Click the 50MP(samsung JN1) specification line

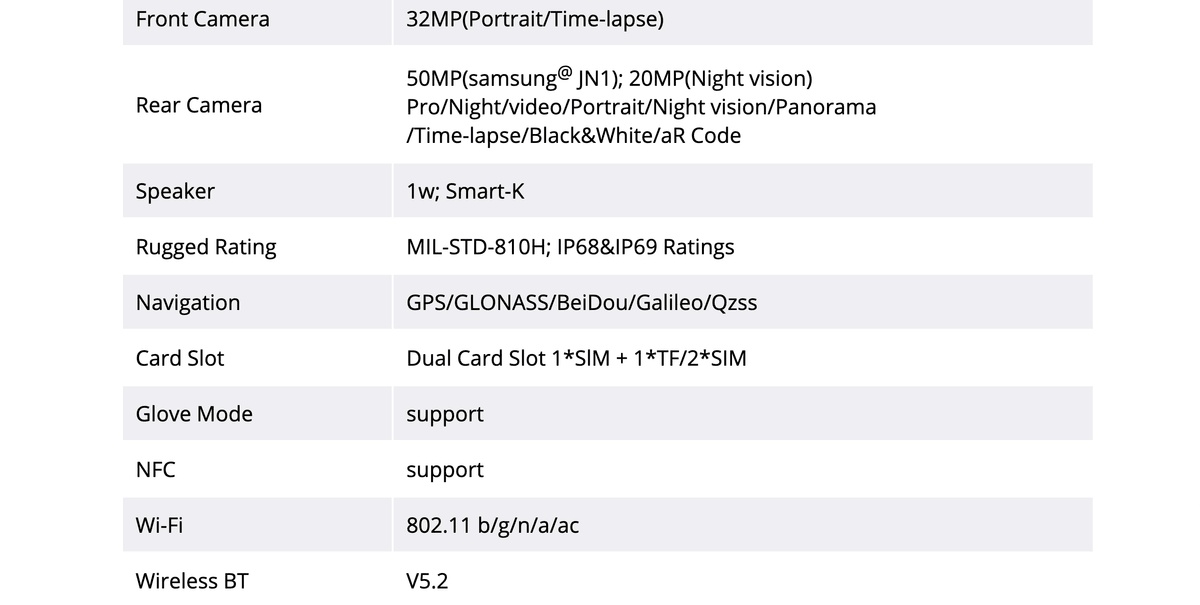(609, 77)
